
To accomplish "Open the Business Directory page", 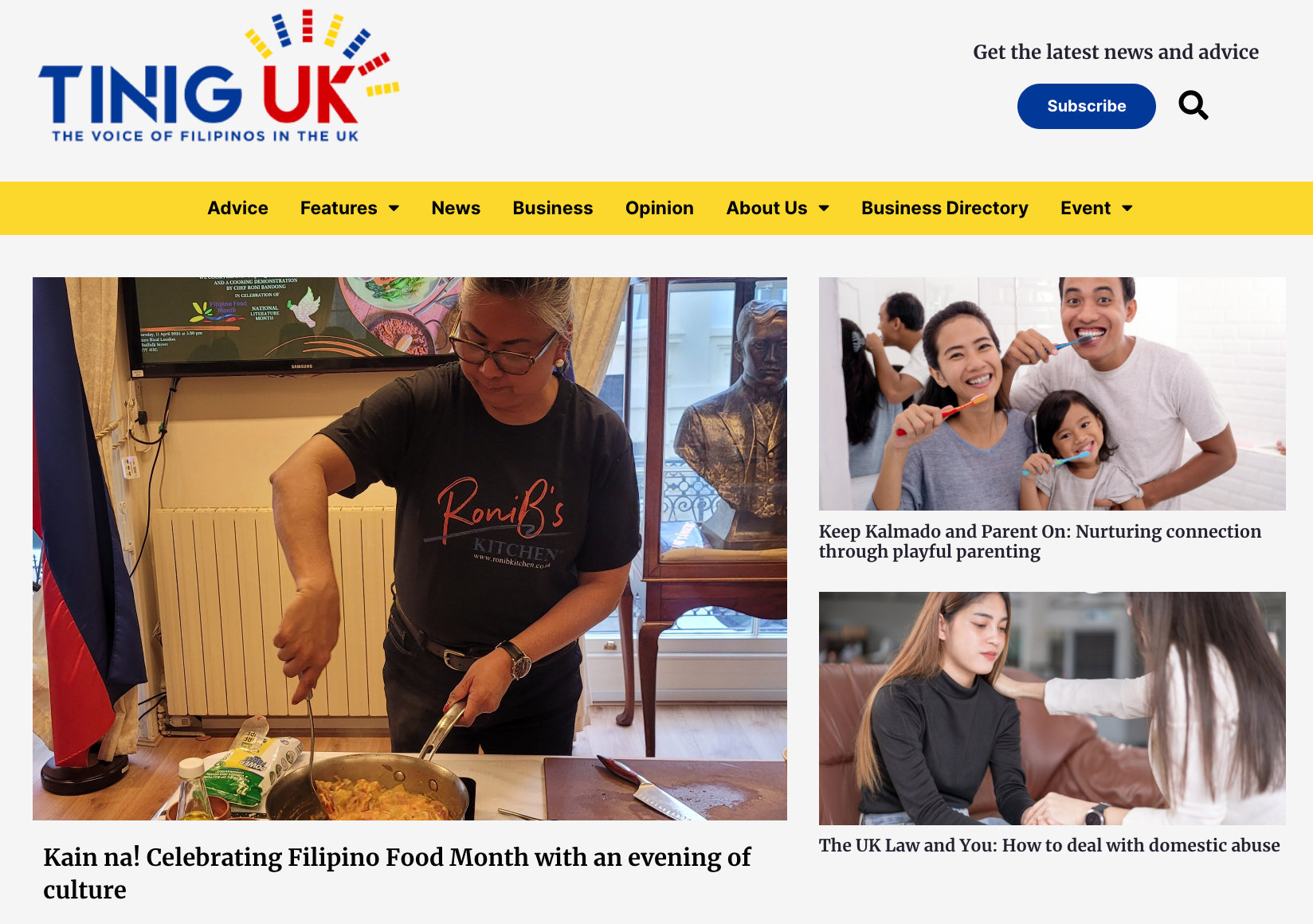I will 945,208.
